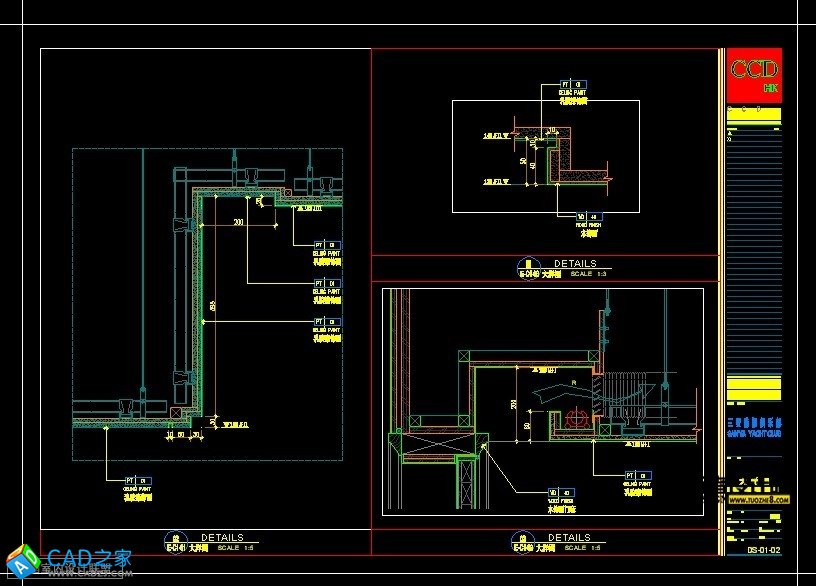
Task: Click the 200 dimension text in left detail
Action: (238, 222)
